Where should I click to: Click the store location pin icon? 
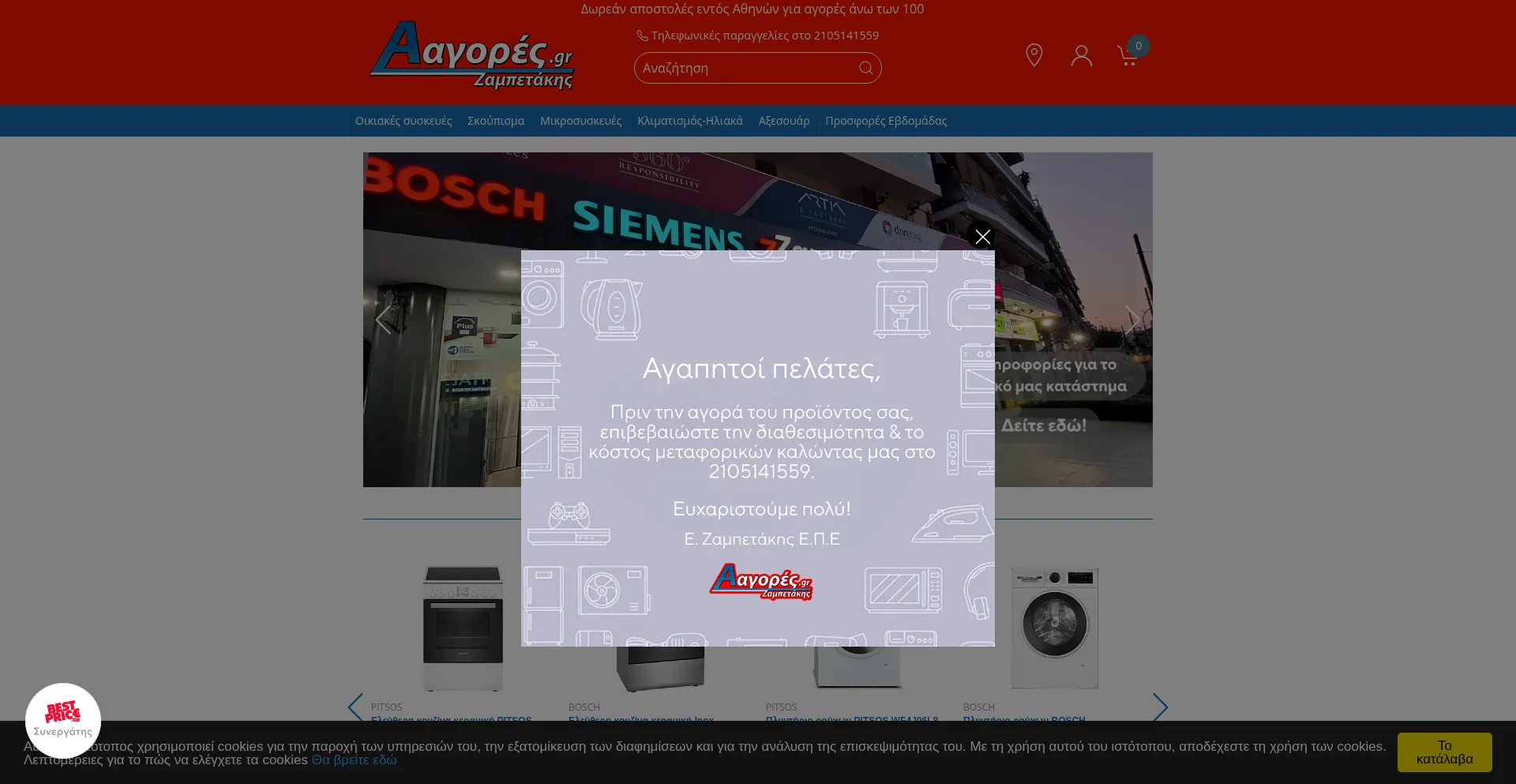tap(1034, 55)
